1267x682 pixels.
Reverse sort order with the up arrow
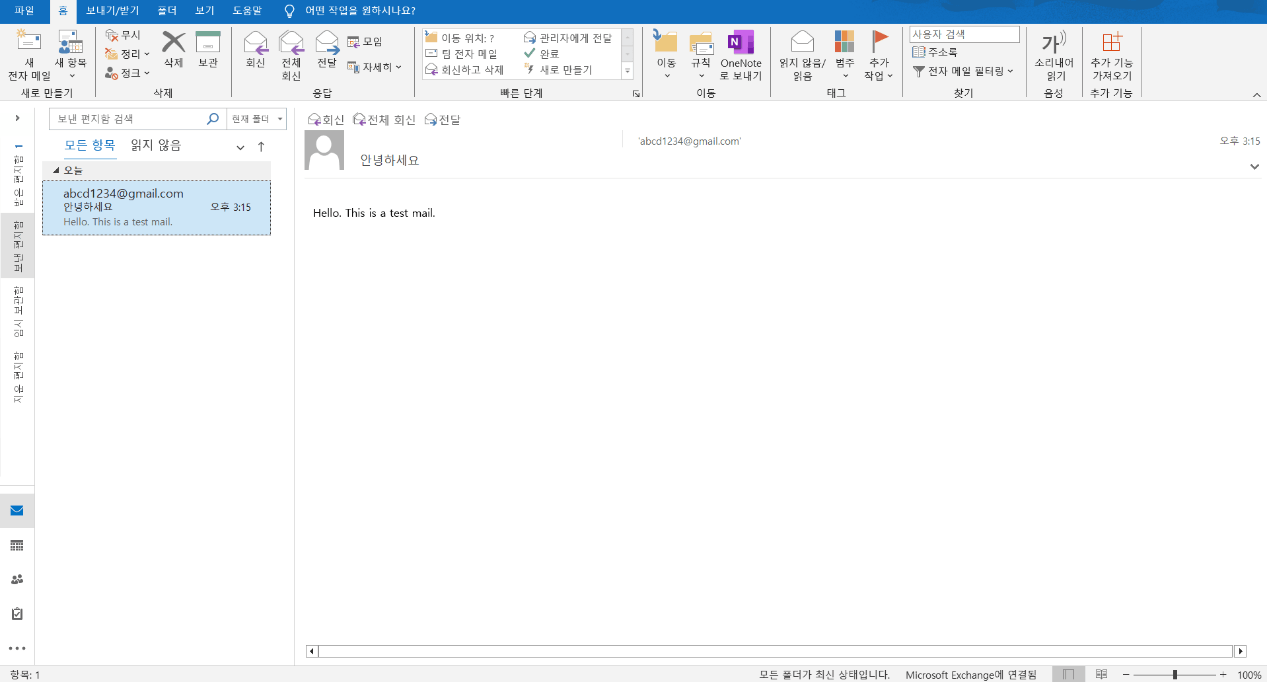[261, 147]
